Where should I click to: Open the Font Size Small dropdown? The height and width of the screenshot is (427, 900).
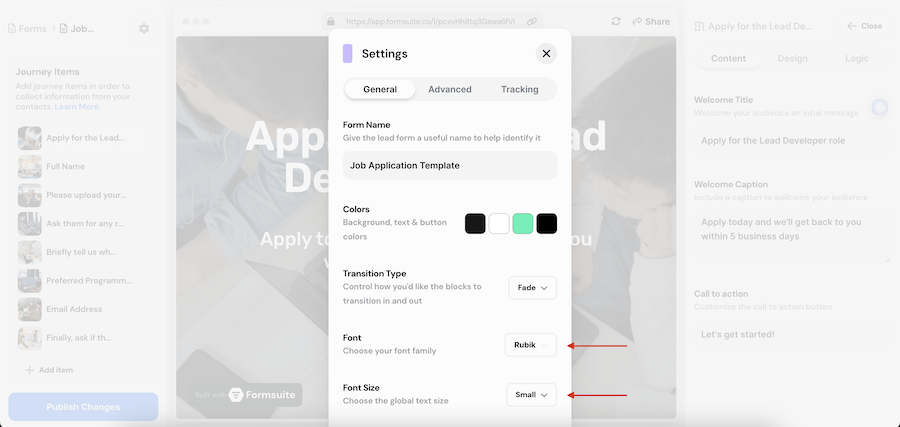pos(532,395)
